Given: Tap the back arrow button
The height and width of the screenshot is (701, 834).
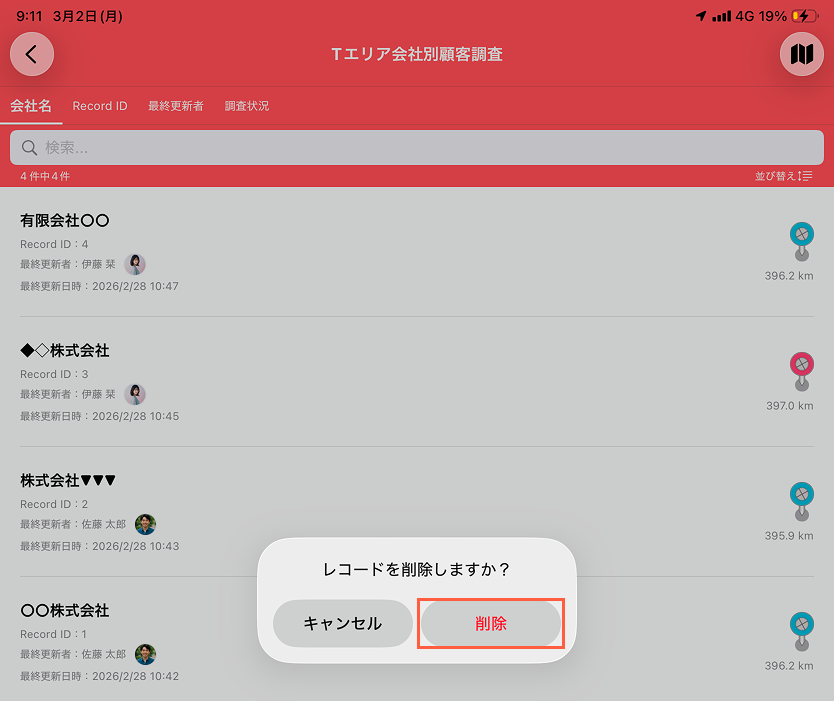Looking at the screenshot, I should (x=32, y=54).
